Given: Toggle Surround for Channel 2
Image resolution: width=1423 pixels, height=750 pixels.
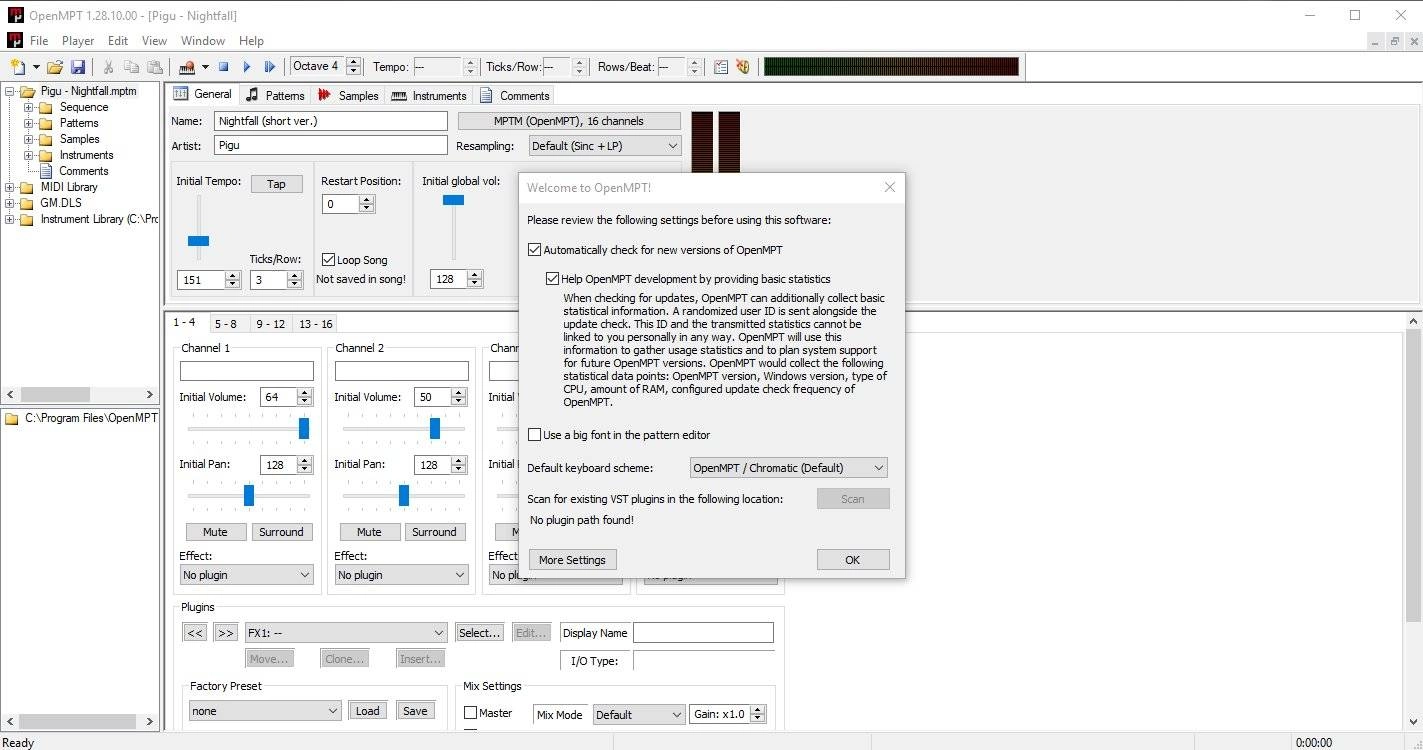Looking at the screenshot, I should click(x=434, y=532).
